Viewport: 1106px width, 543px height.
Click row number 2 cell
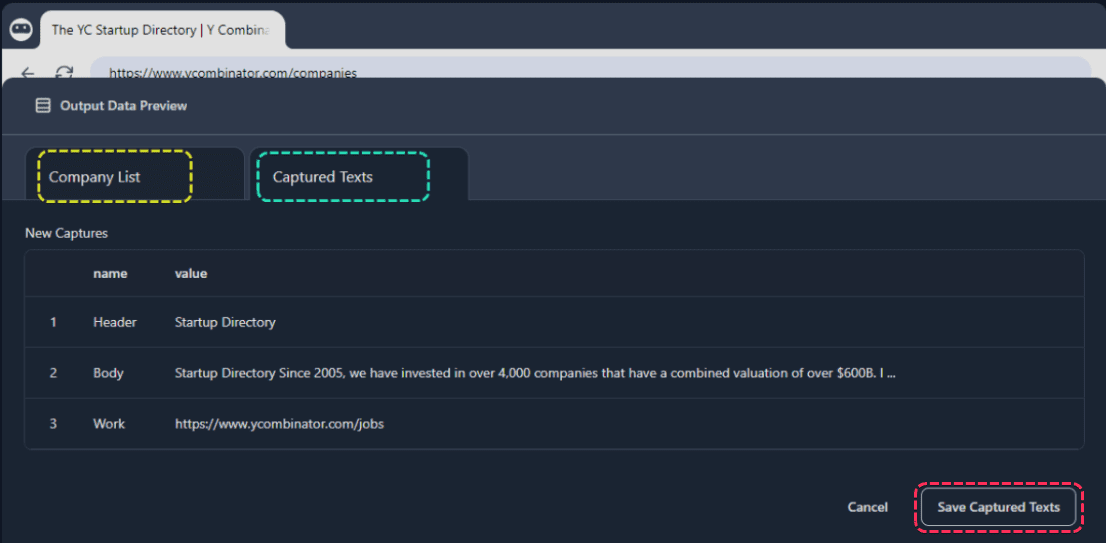pyautogui.click(x=53, y=373)
